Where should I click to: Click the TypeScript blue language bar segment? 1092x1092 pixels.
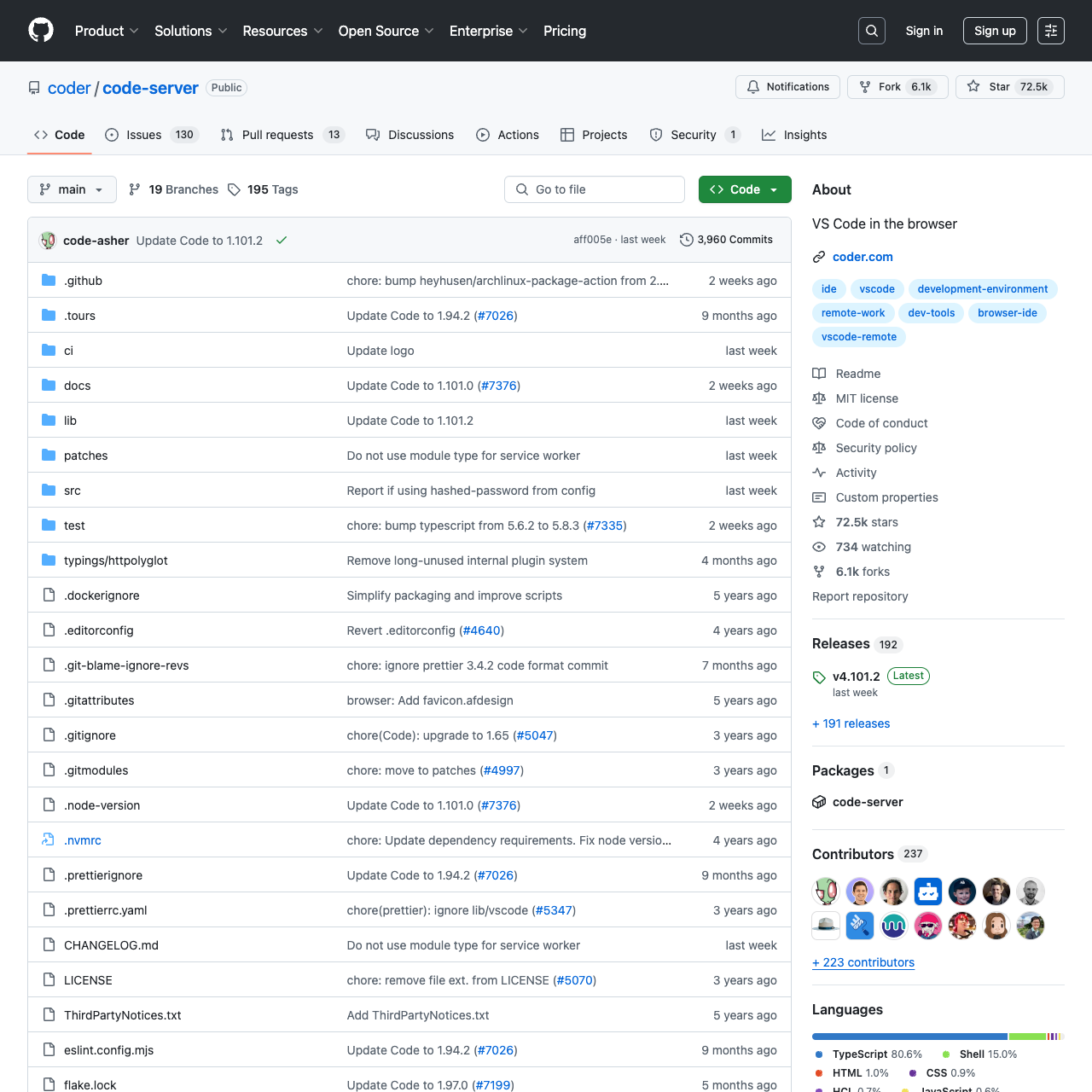tap(909, 1037)
